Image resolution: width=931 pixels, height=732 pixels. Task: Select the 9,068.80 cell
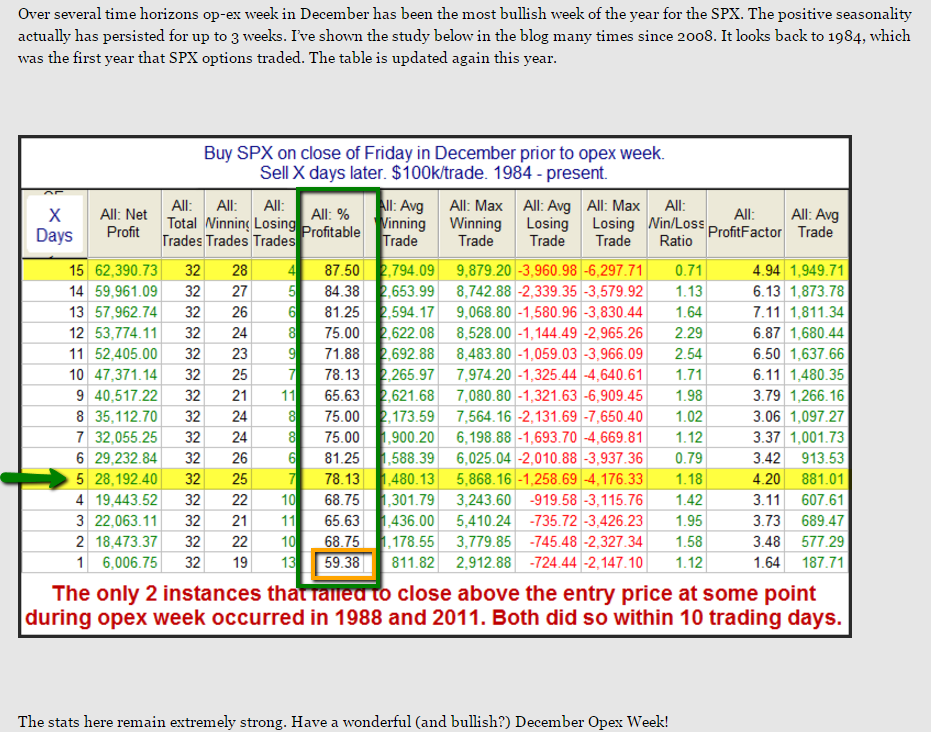[x=483, y=312]
